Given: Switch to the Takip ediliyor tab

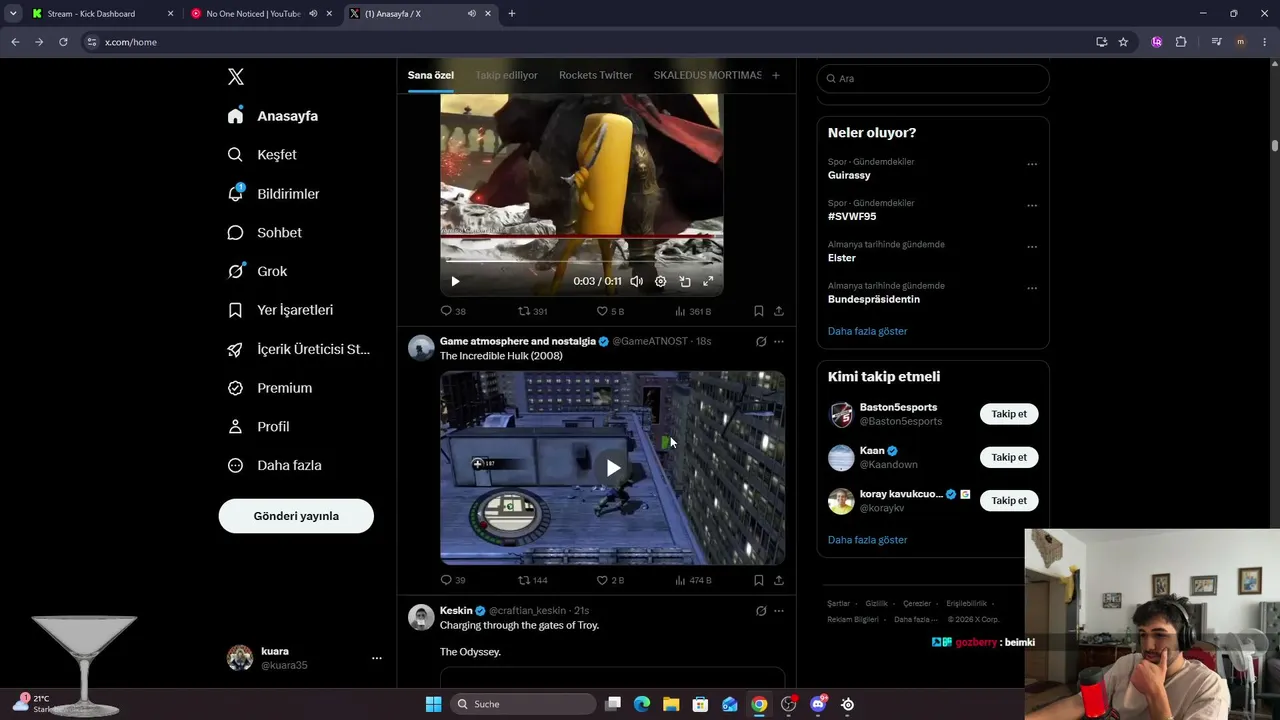Looking at the screenshot, I should (506, 75).
